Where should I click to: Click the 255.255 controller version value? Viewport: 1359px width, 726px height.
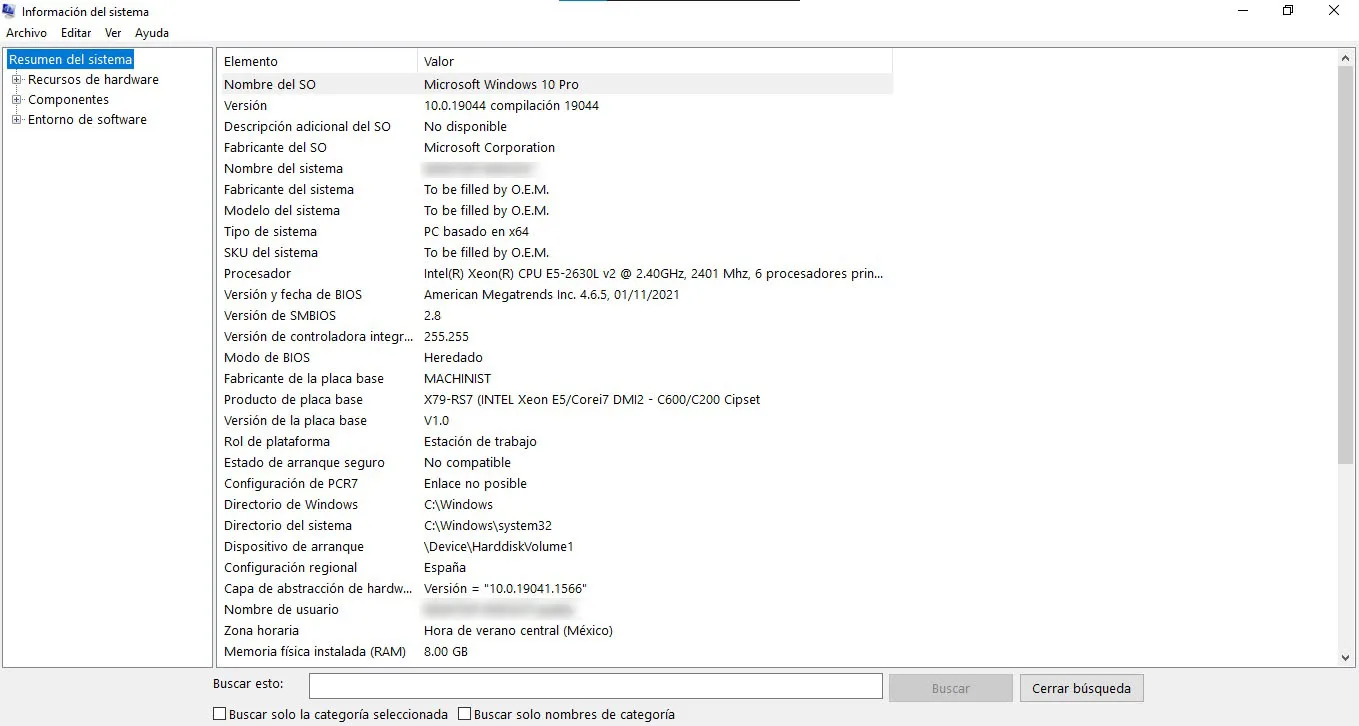pos(446,337)
